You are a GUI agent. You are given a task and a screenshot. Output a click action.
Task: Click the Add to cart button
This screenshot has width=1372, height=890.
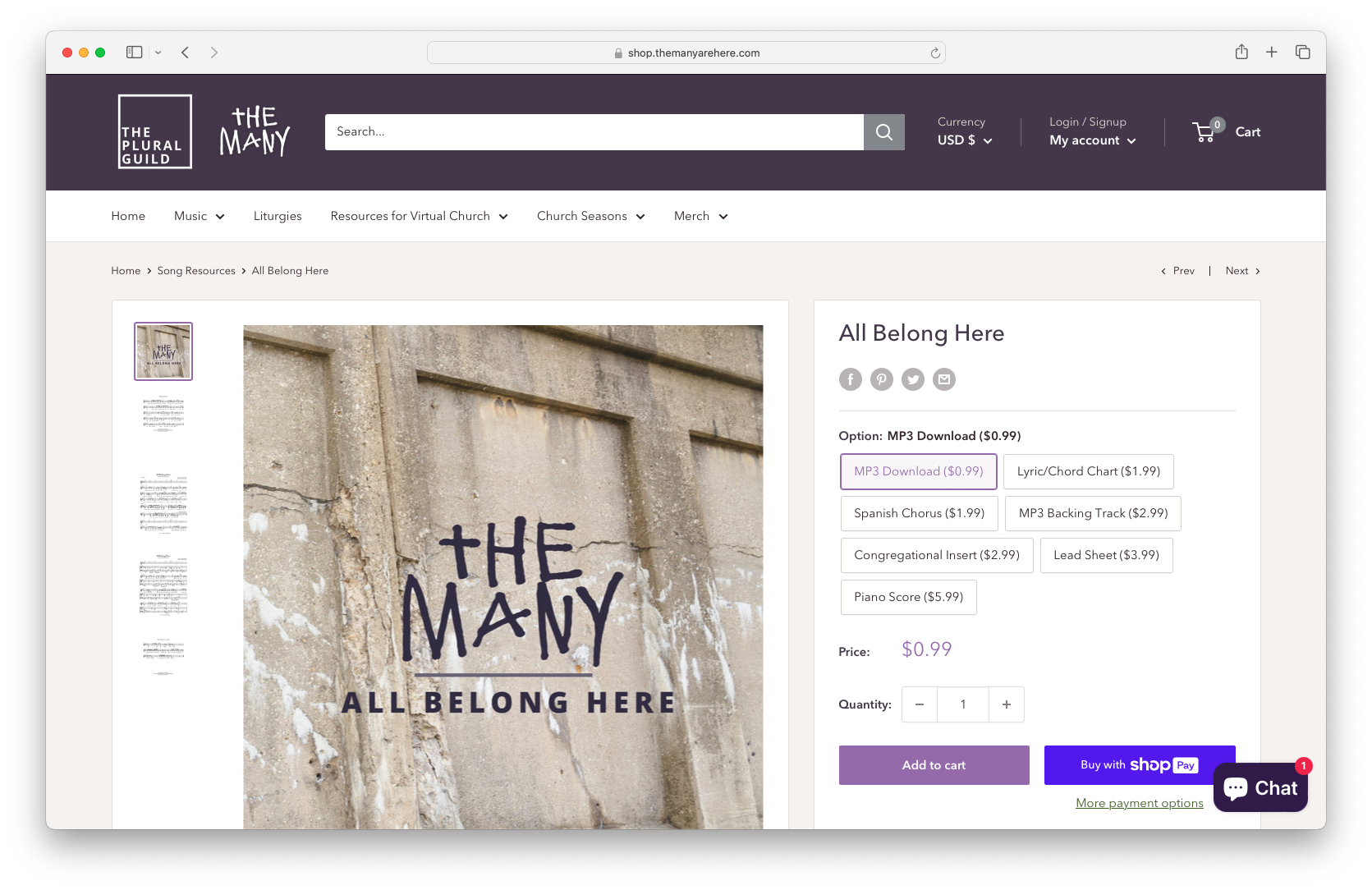click(934, 765)
